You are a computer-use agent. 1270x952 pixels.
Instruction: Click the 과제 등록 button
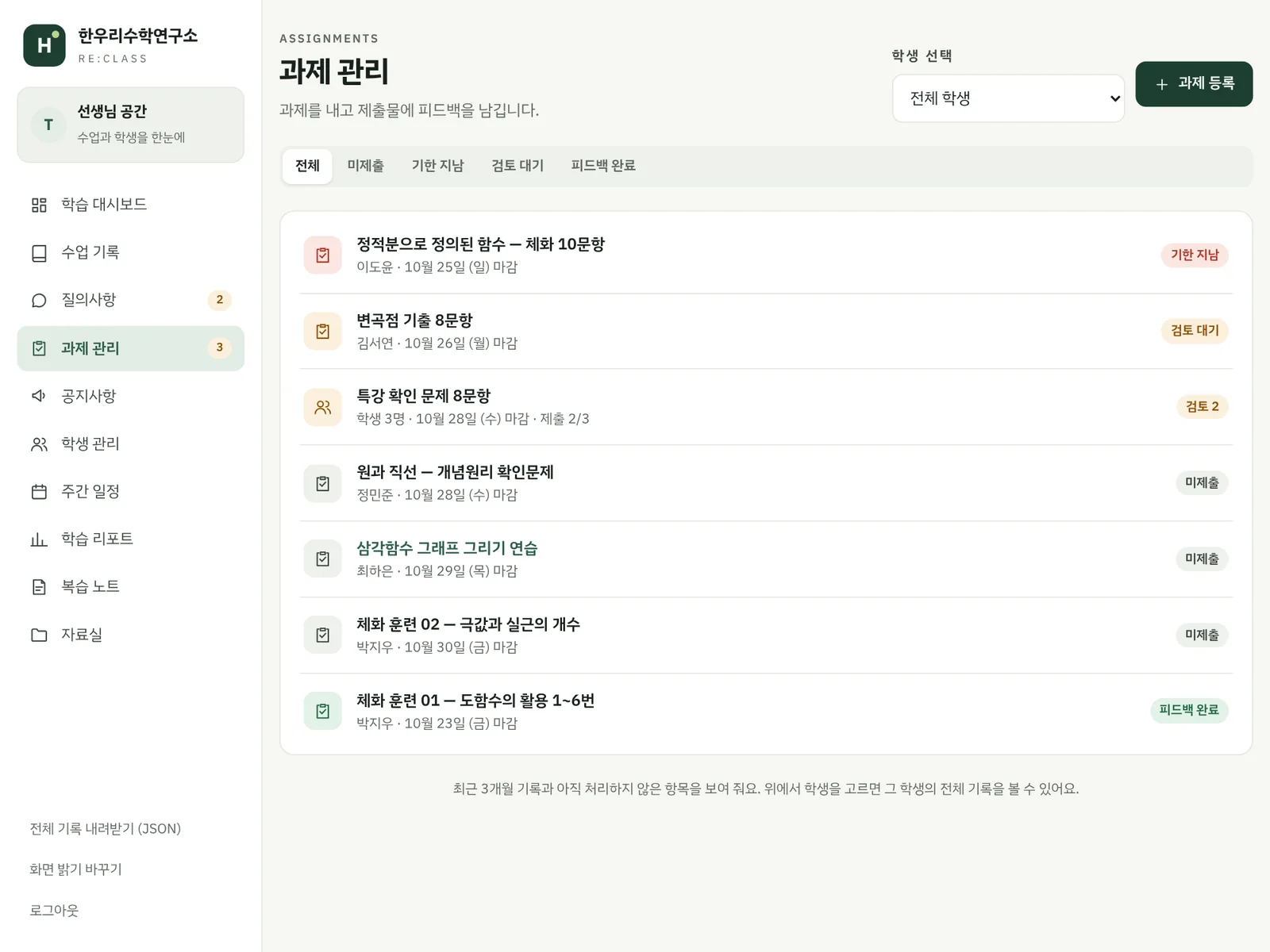[x=1194, y=83]
